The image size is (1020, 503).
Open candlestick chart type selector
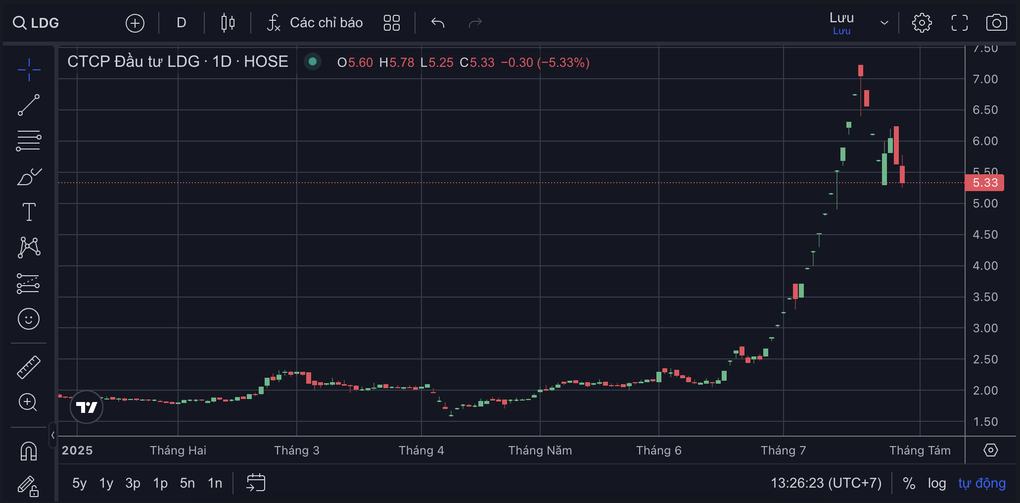pos(228,23)
